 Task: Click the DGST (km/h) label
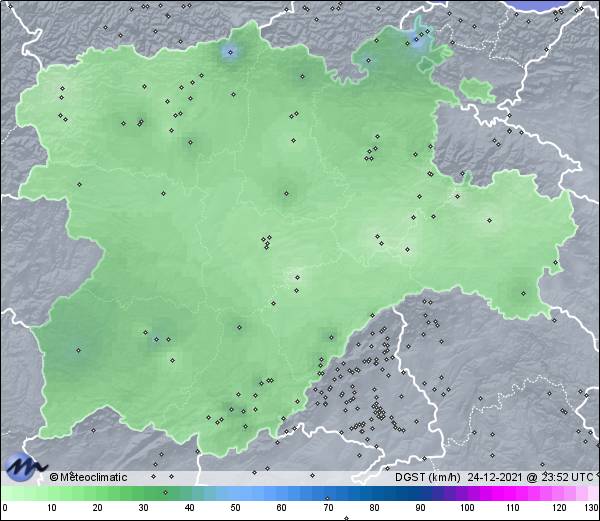click(x=428, y=477)
